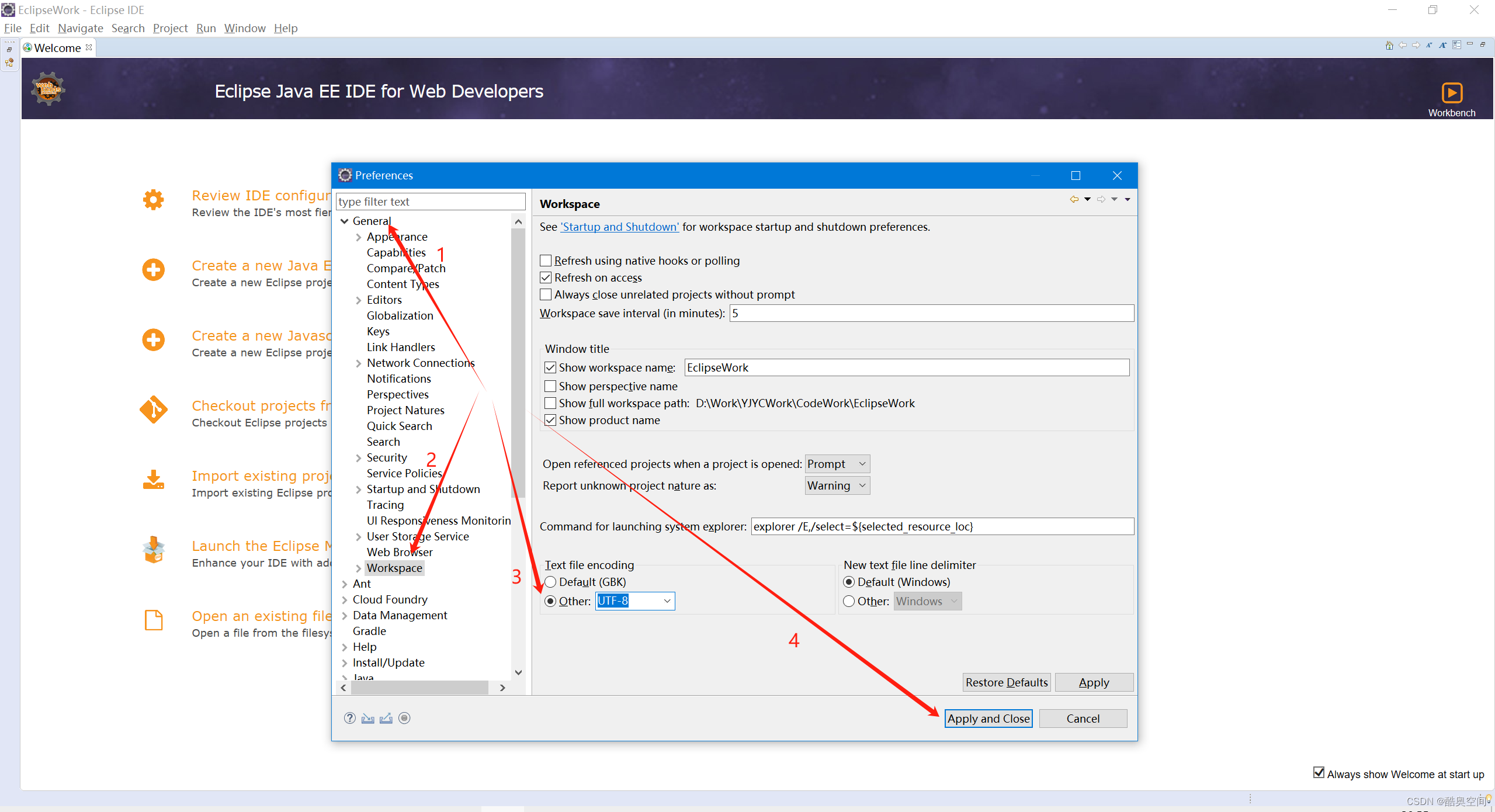Expand the Appearance tree node

(x=359, y=237)
